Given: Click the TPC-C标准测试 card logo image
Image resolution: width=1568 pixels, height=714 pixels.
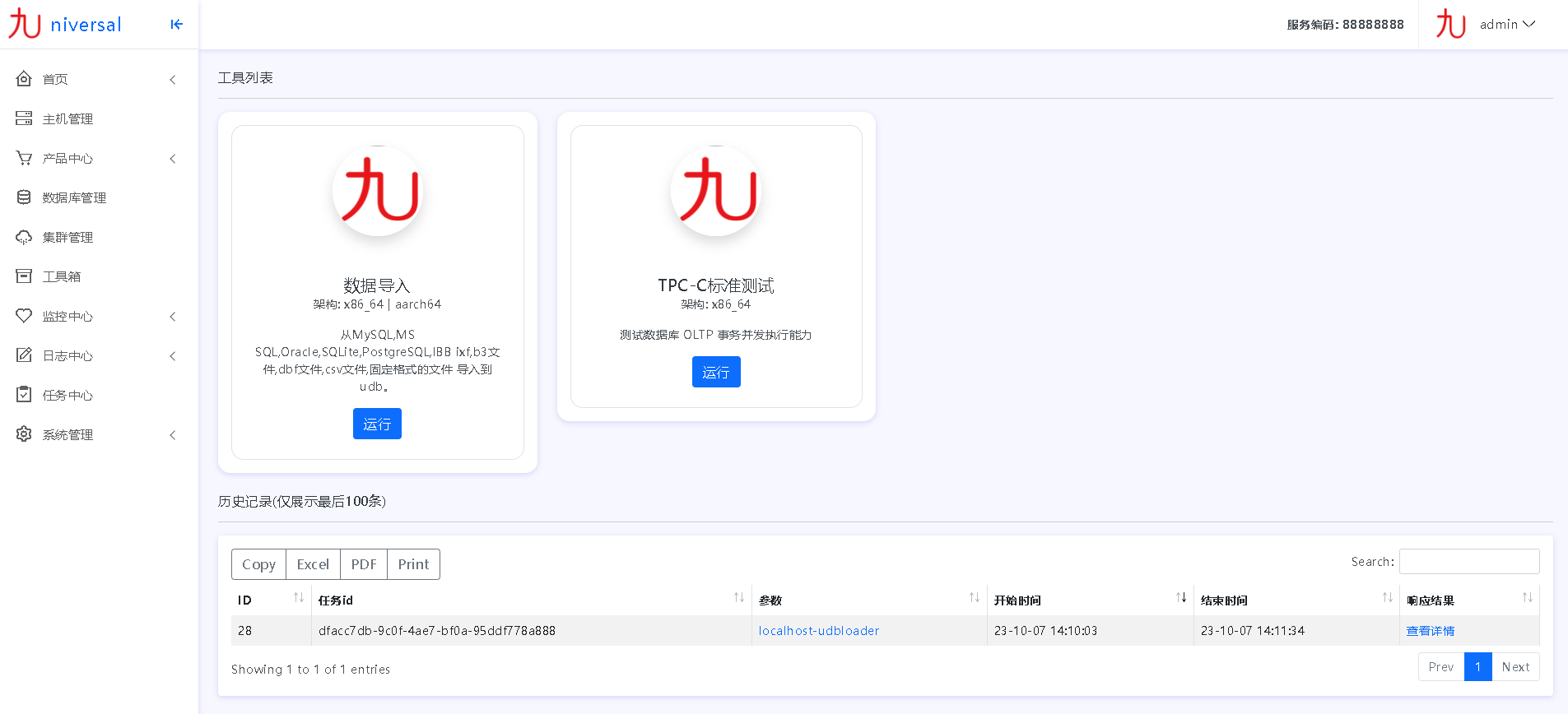Looking at the screenshot, I should point(716,191).
